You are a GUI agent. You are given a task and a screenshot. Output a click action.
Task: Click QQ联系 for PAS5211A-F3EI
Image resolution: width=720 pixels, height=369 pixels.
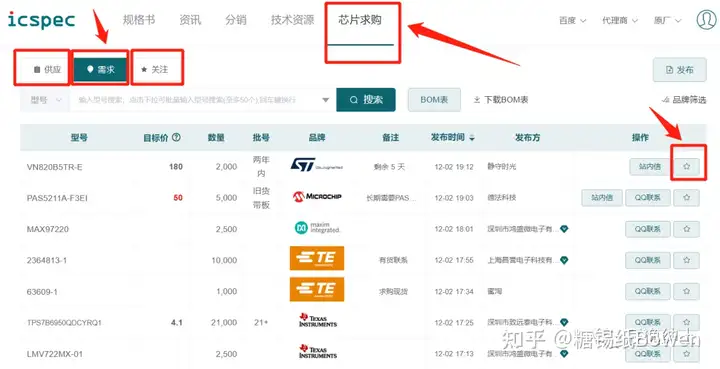(x=648, y=198)
